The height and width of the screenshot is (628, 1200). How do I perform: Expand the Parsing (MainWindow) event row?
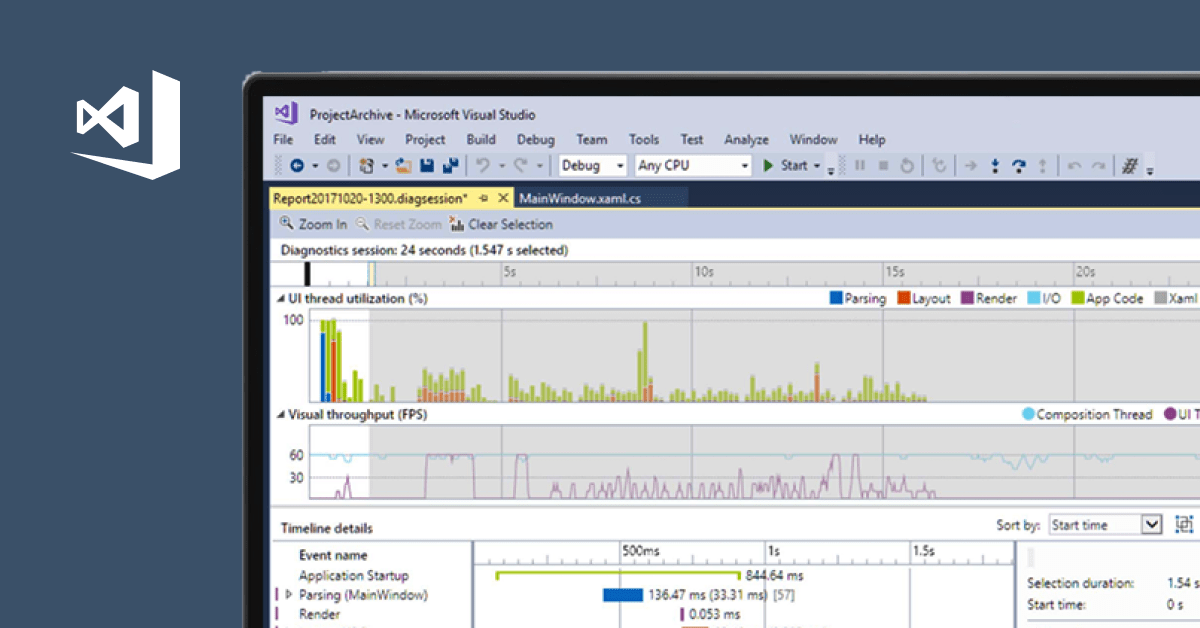point(290,595)
